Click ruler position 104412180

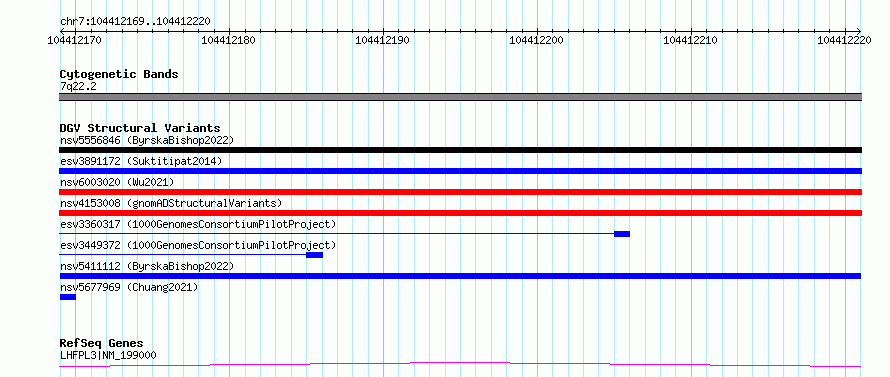point(229,40)
